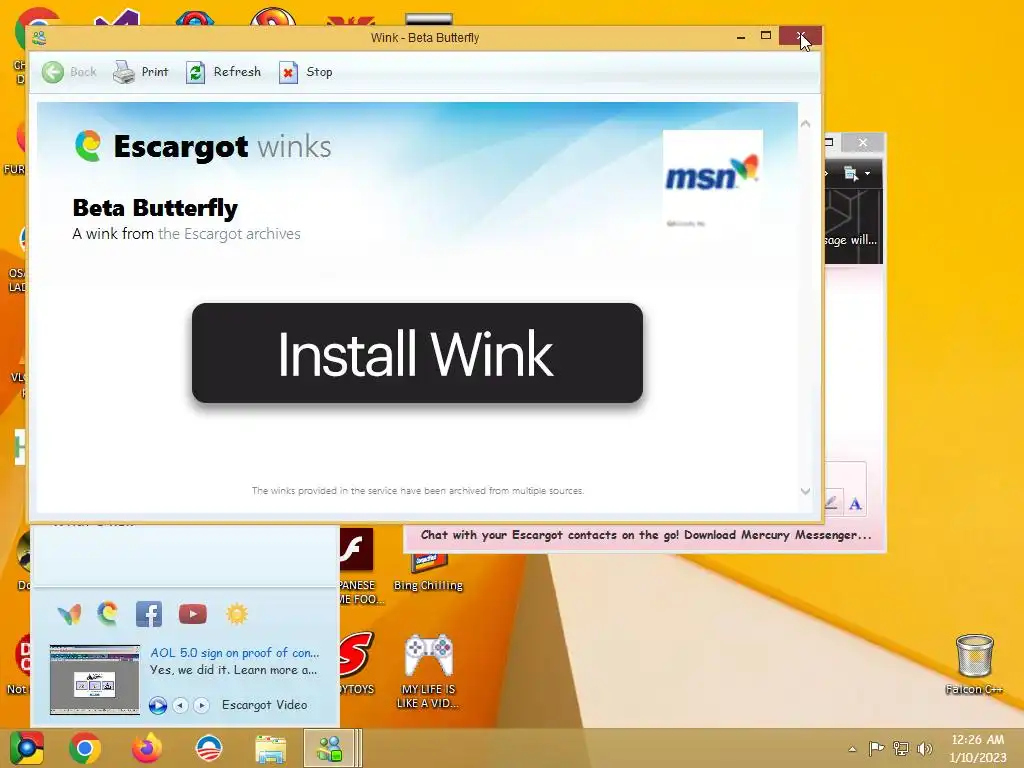Open network tray icon
Image resolution: width=1024 pixels, height=768 pixels.
coord(901,748)
